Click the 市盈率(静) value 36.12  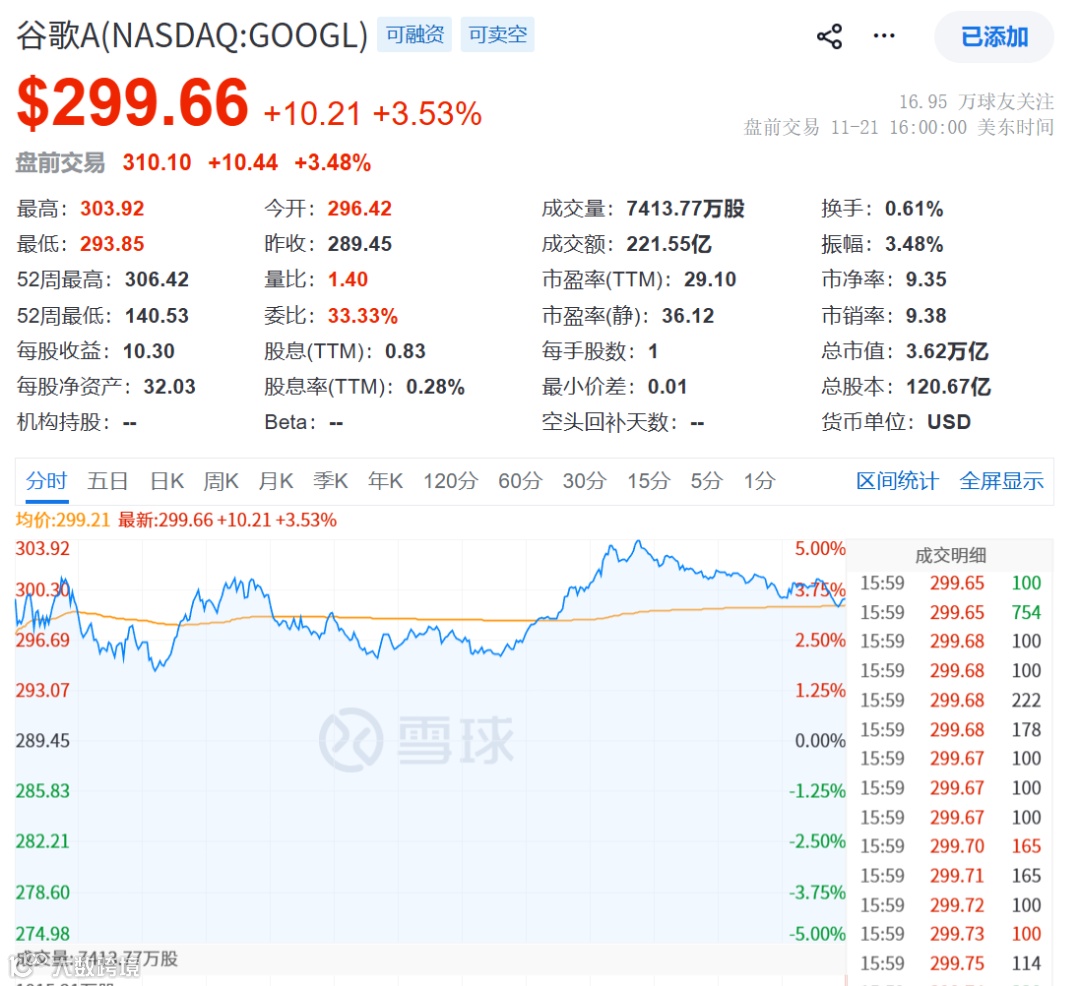(688, 315)
